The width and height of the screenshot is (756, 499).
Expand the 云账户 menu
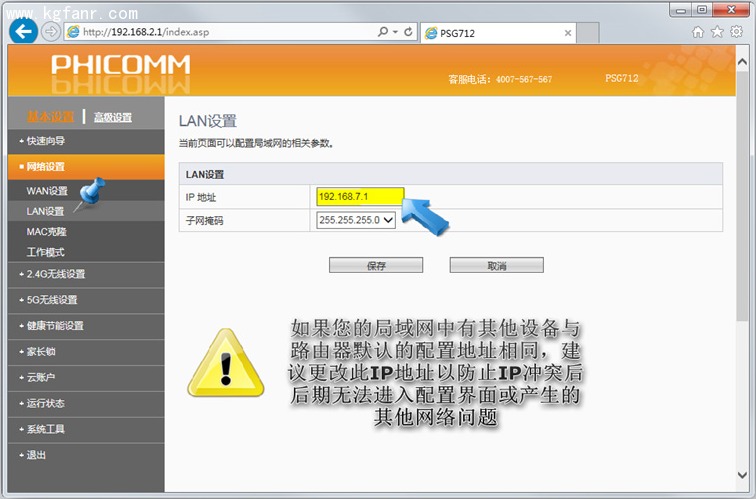86,378
